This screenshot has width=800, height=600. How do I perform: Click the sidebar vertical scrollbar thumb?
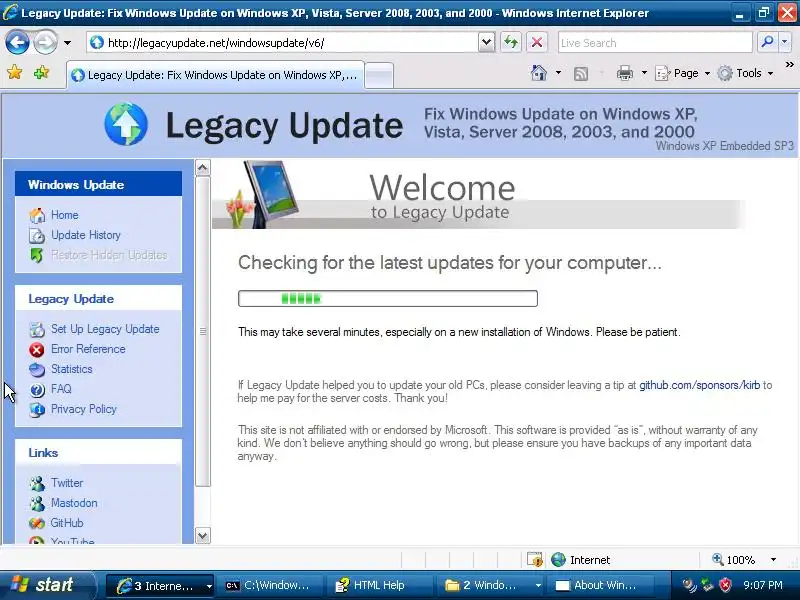[x=203, y=332]
